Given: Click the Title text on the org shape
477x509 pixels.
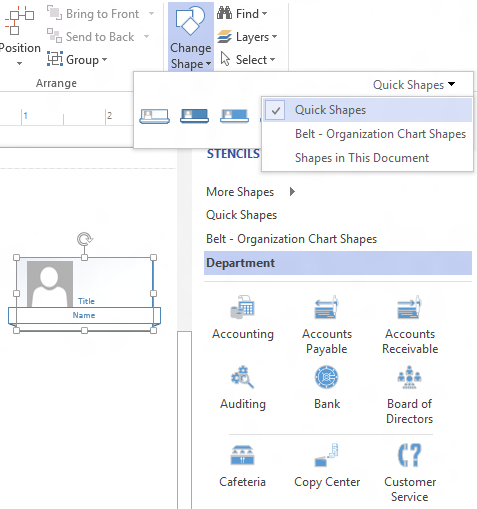Looking at the screenshot, I should point(86,301).
